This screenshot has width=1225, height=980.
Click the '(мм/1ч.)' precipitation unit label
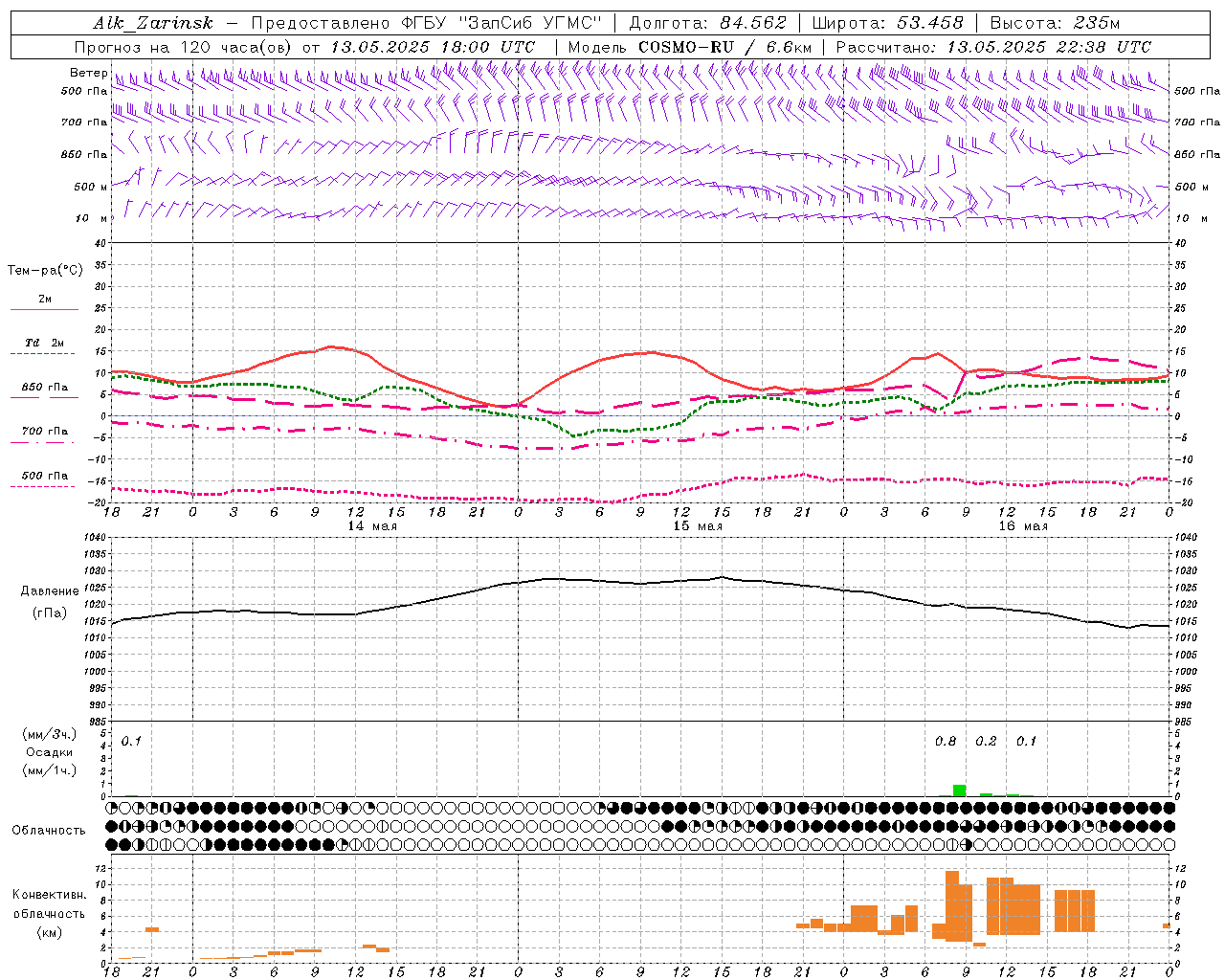49,770
